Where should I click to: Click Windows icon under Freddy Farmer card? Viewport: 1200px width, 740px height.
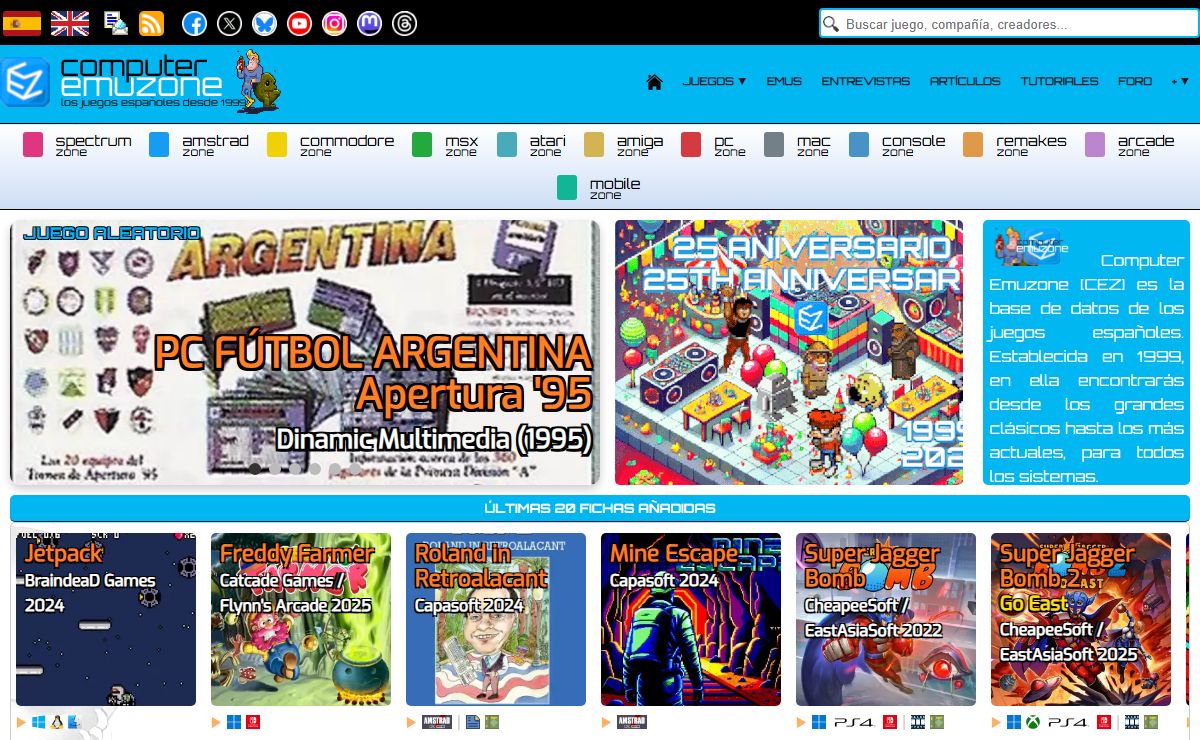[234, 721]
